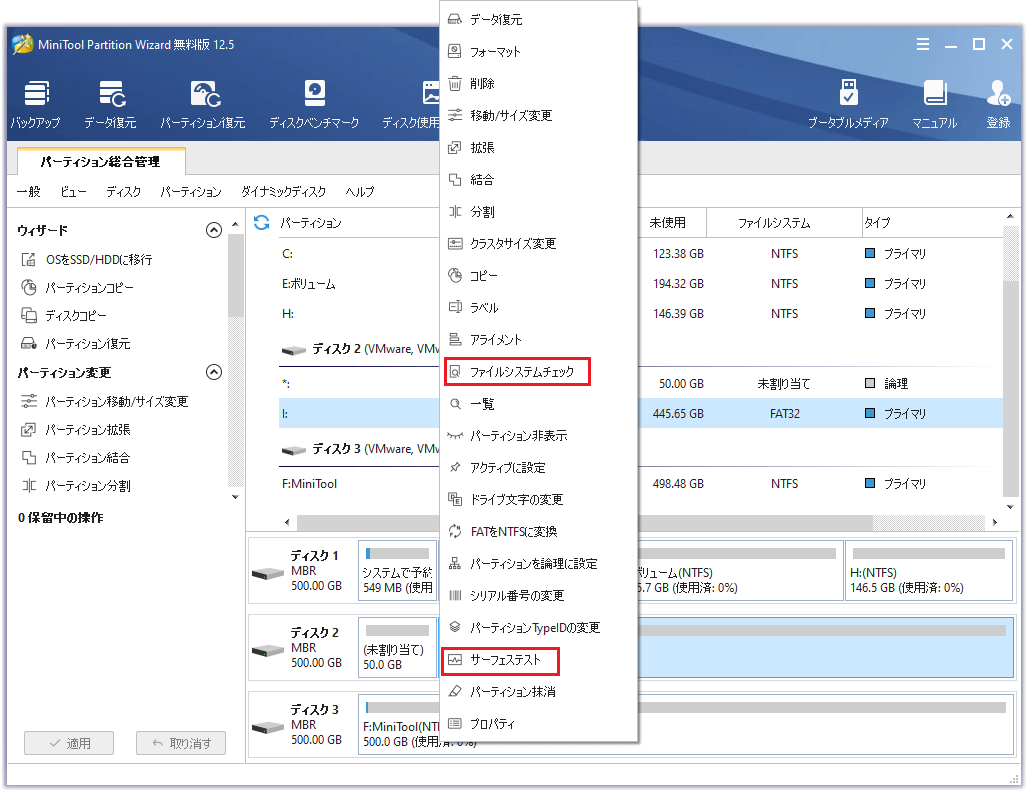The height and width of the screenshot is (798, 1032).
Task: Choose パーティション結合 in sidebar
Action: click(76, 458)
